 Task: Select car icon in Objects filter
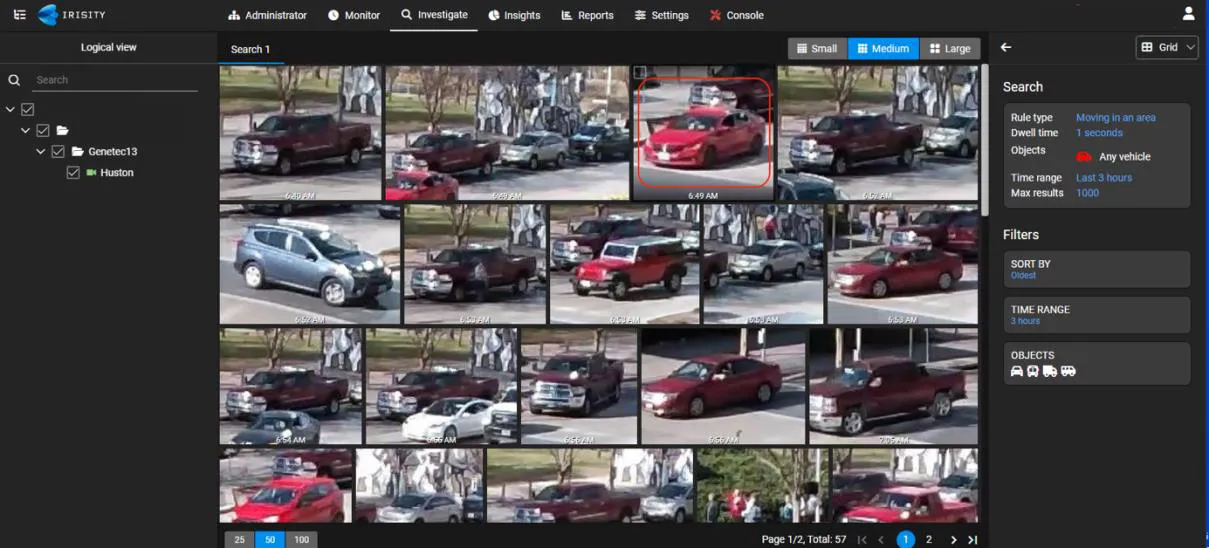pyautogui.click(x=1017, y=371)
